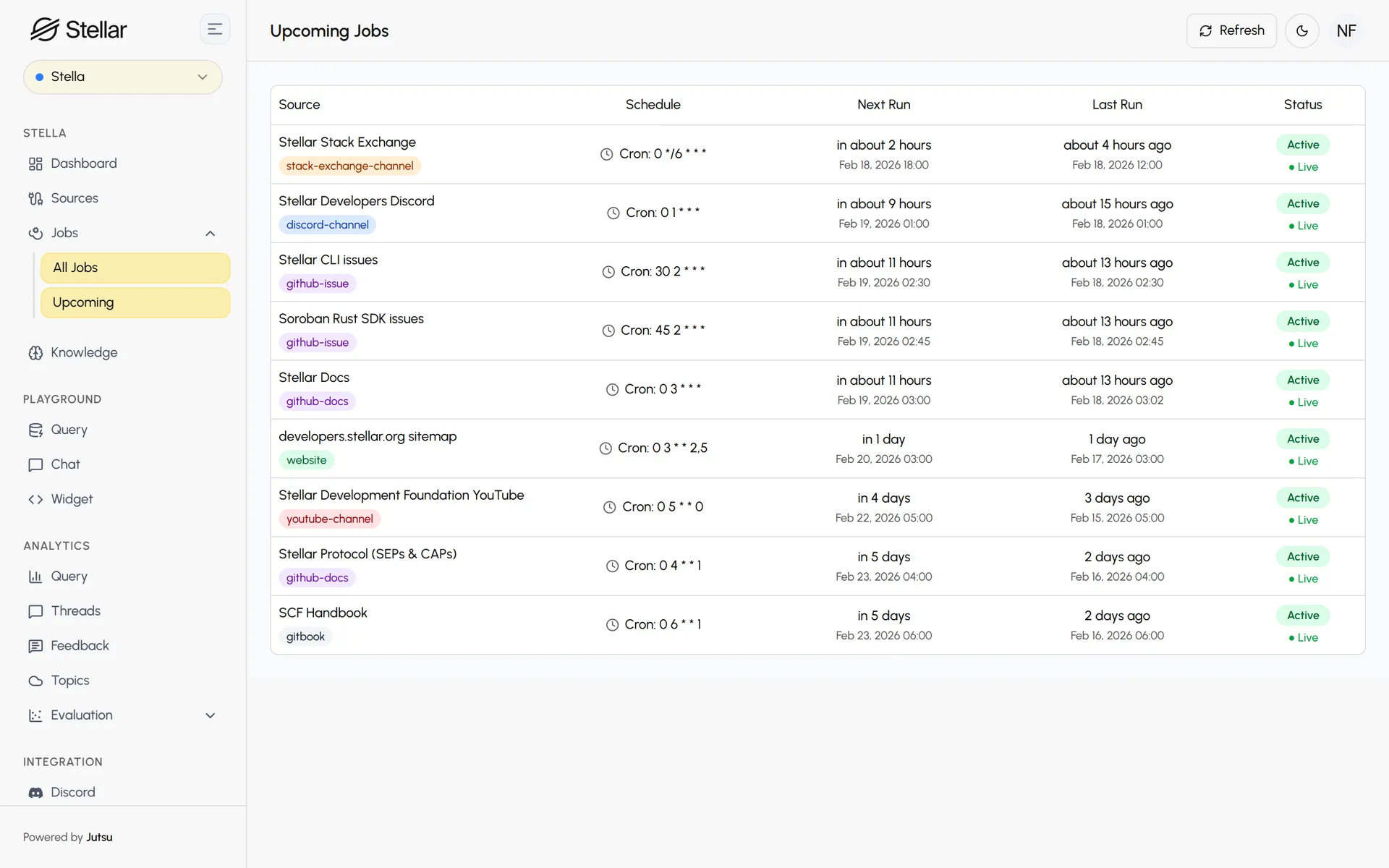Open Analytics Query page
This screenshot has height=868, width=1389.
(69, 576)
